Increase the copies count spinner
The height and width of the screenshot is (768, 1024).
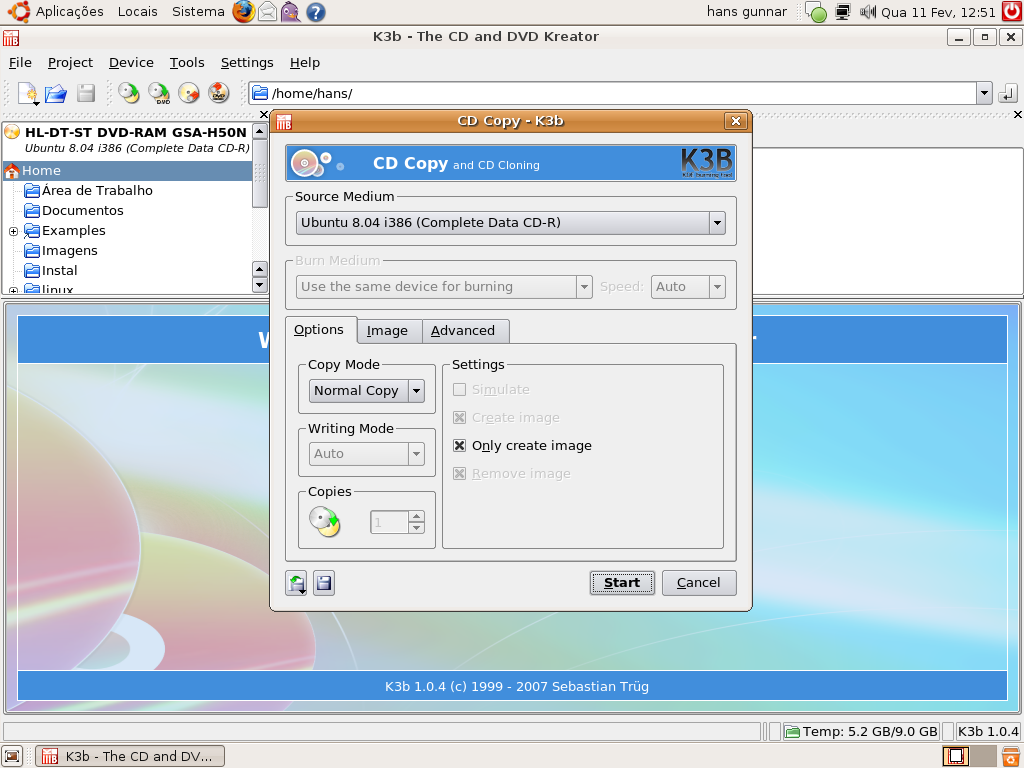(417, 517)
